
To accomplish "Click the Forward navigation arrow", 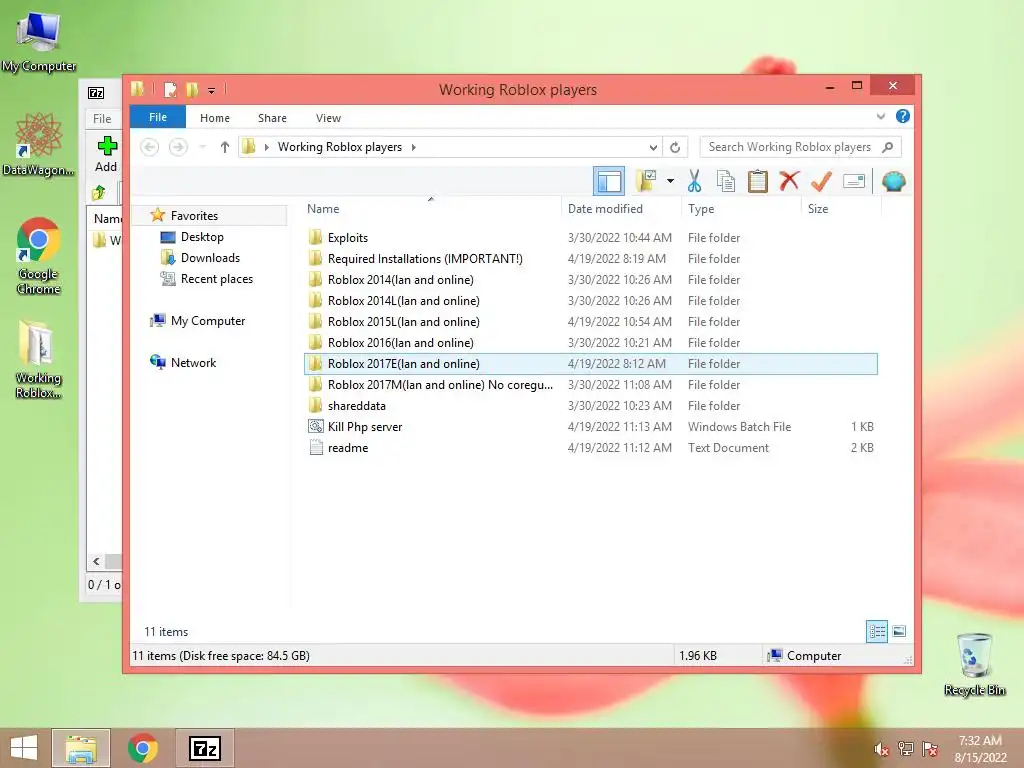I will click(178, 147).
